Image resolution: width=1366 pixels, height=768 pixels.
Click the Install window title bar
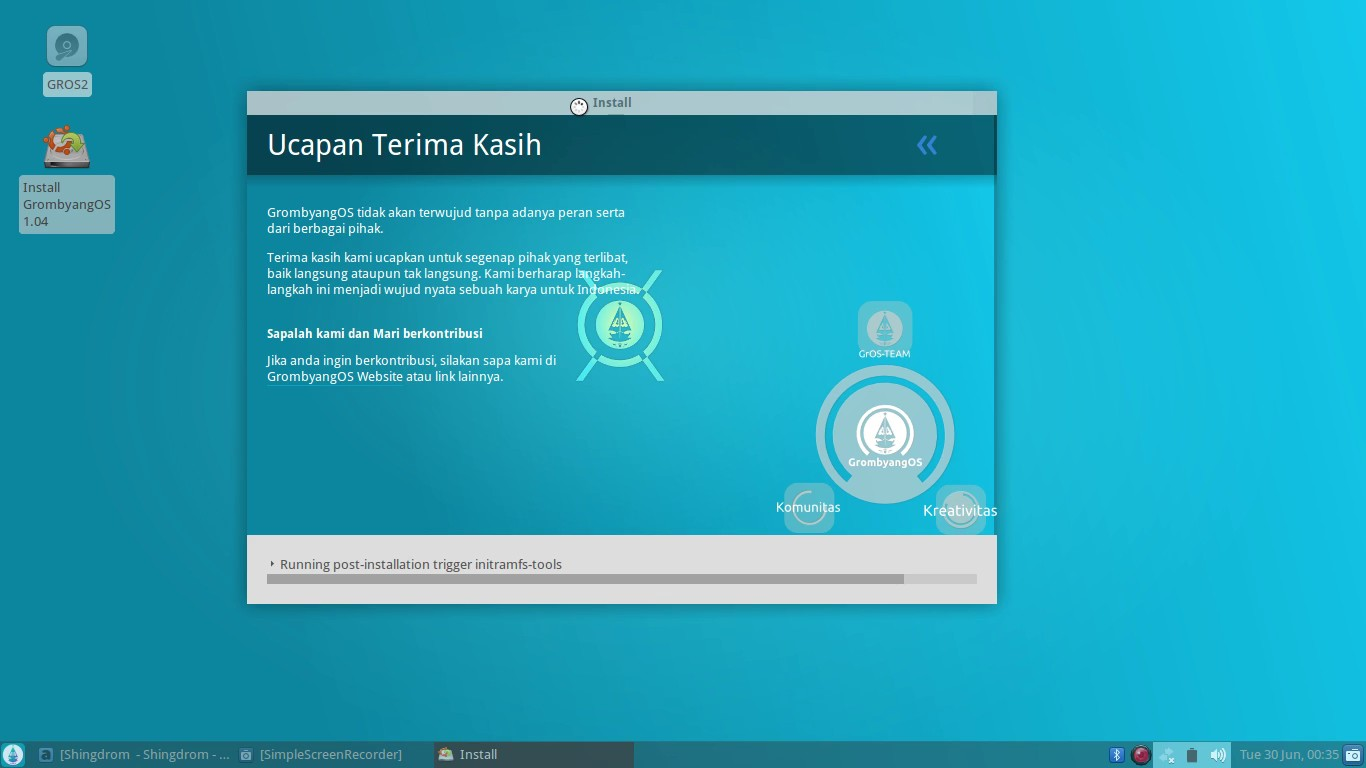(x=622, y=103)
